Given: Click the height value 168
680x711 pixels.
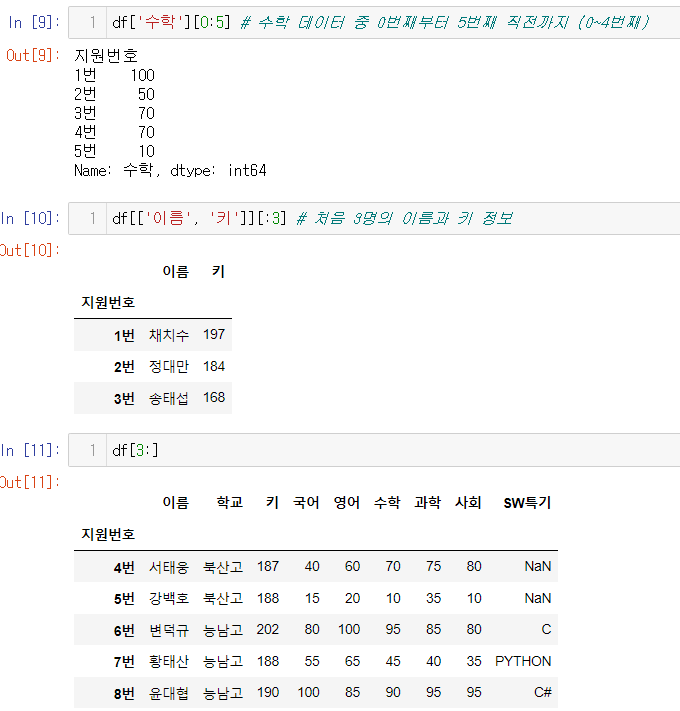Looking at the screenshot, I should tap(214, 398).
